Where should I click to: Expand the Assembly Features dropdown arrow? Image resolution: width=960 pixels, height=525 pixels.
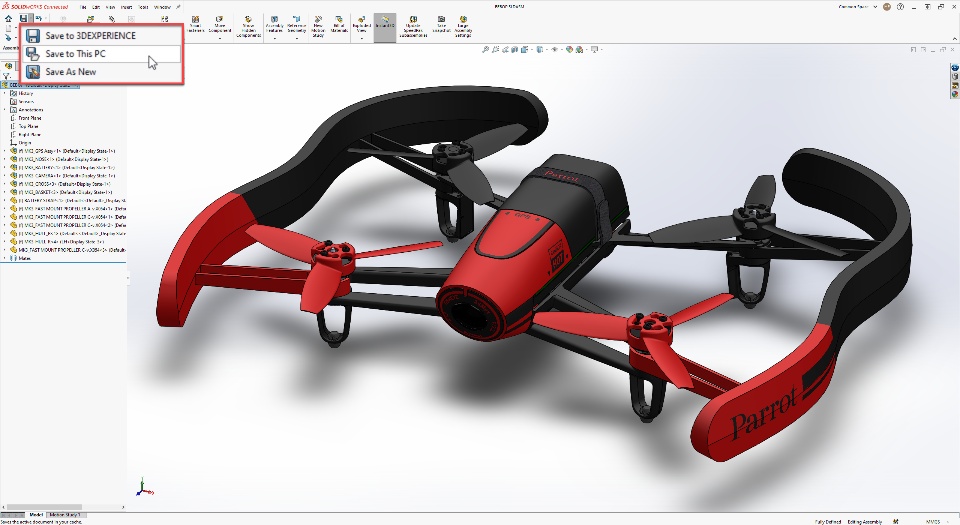coord(274,39)
